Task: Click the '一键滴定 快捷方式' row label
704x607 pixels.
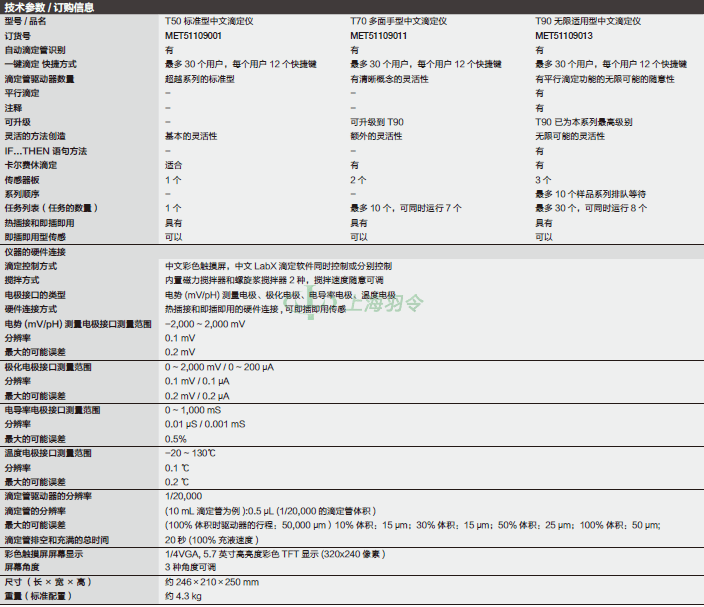Action: click(40, 64)
